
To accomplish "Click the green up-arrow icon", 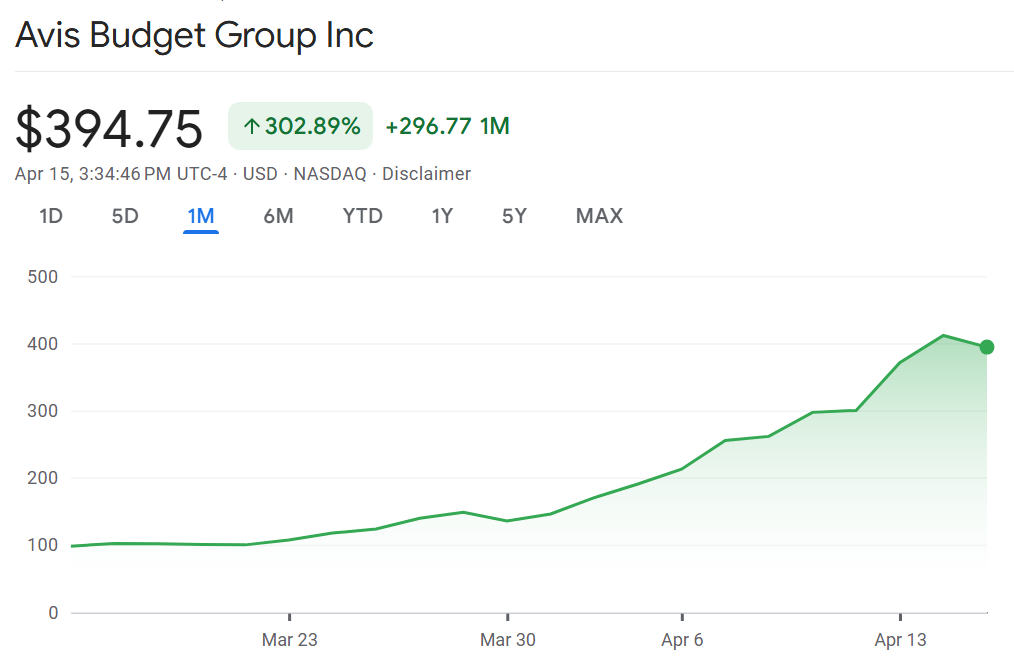I will click(252, 127).
